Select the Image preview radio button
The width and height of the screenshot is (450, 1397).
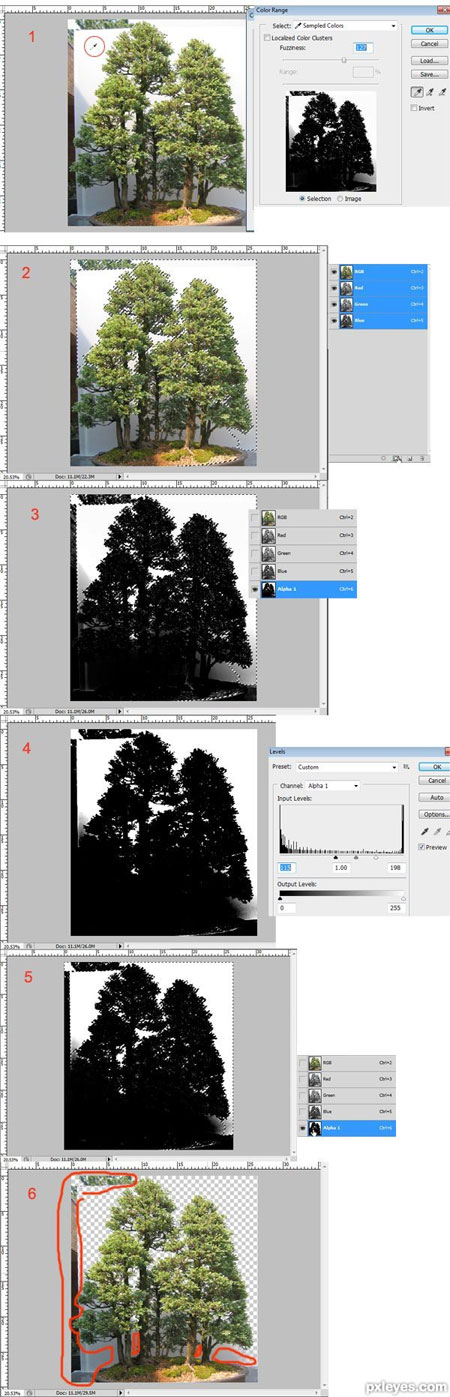click(x=340, y=199)
